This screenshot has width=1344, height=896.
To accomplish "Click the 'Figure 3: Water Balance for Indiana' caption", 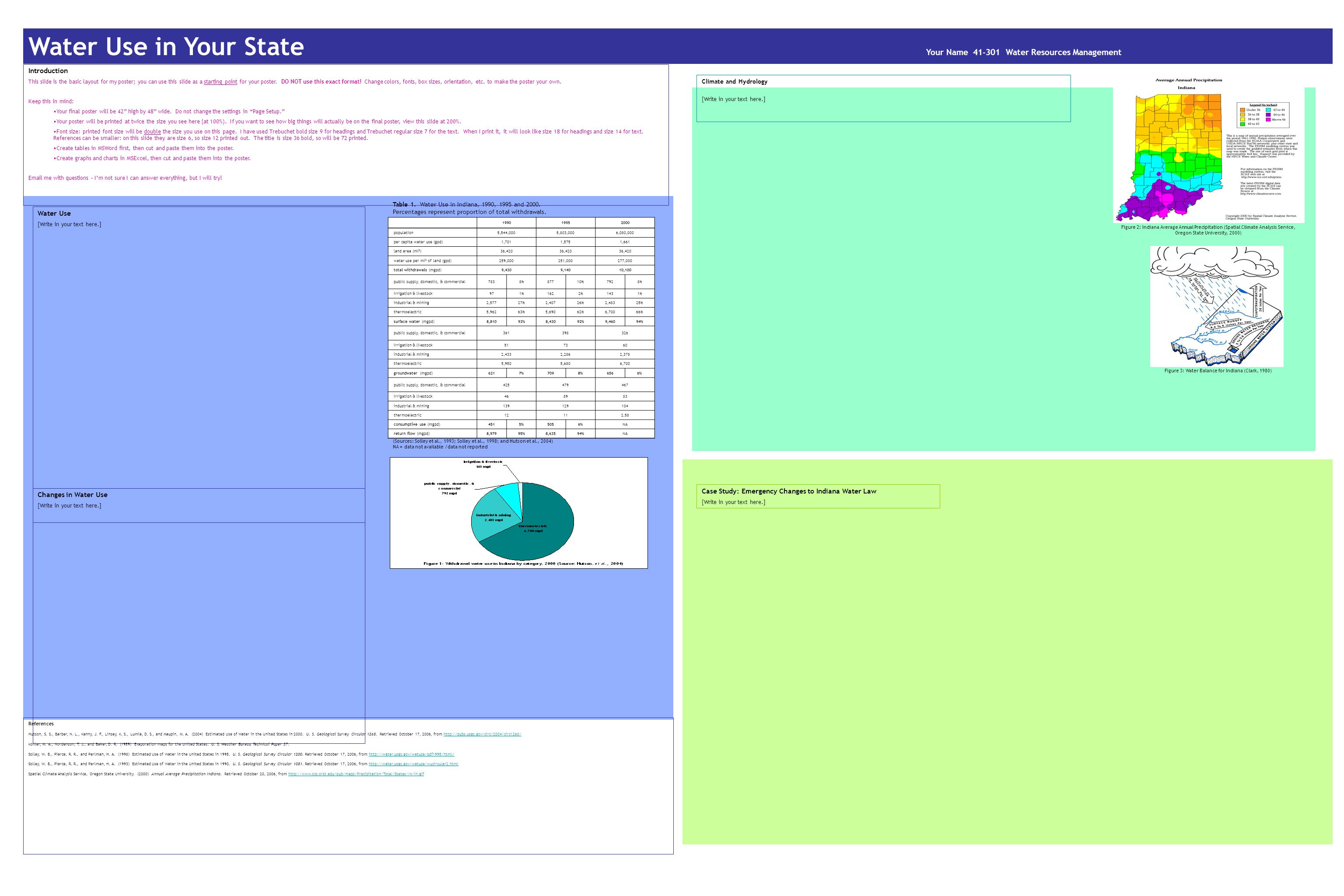I will (x=1218, y=371).
